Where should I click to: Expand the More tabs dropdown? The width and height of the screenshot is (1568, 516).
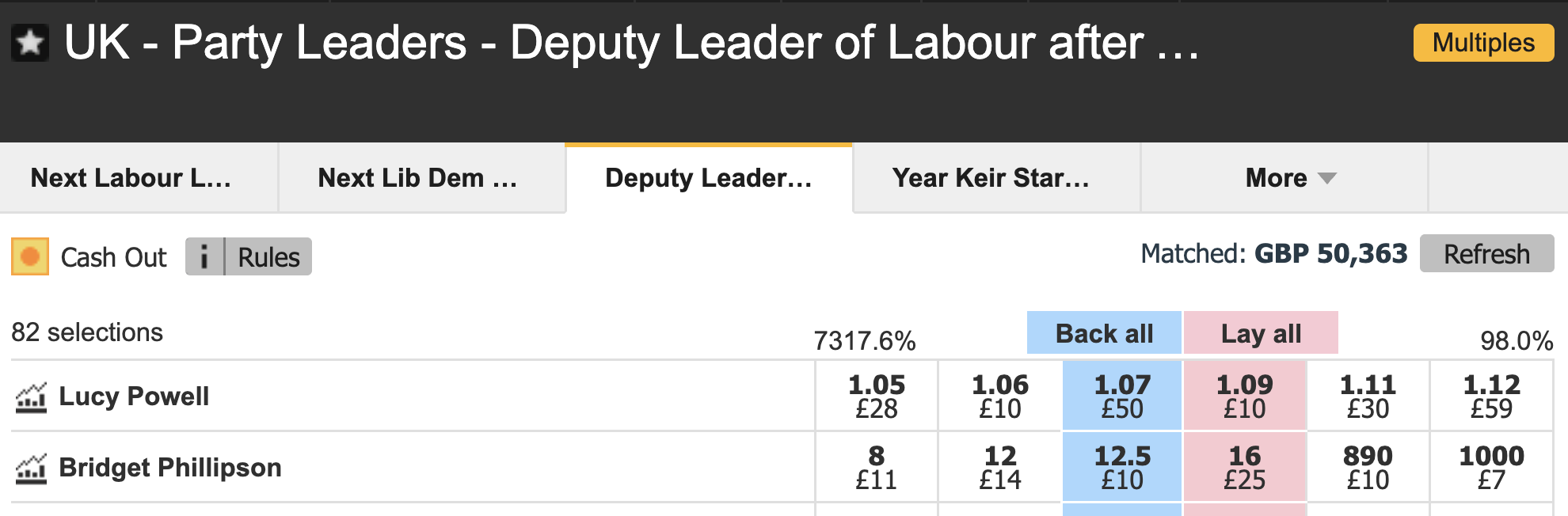[x=1289, y=178]
